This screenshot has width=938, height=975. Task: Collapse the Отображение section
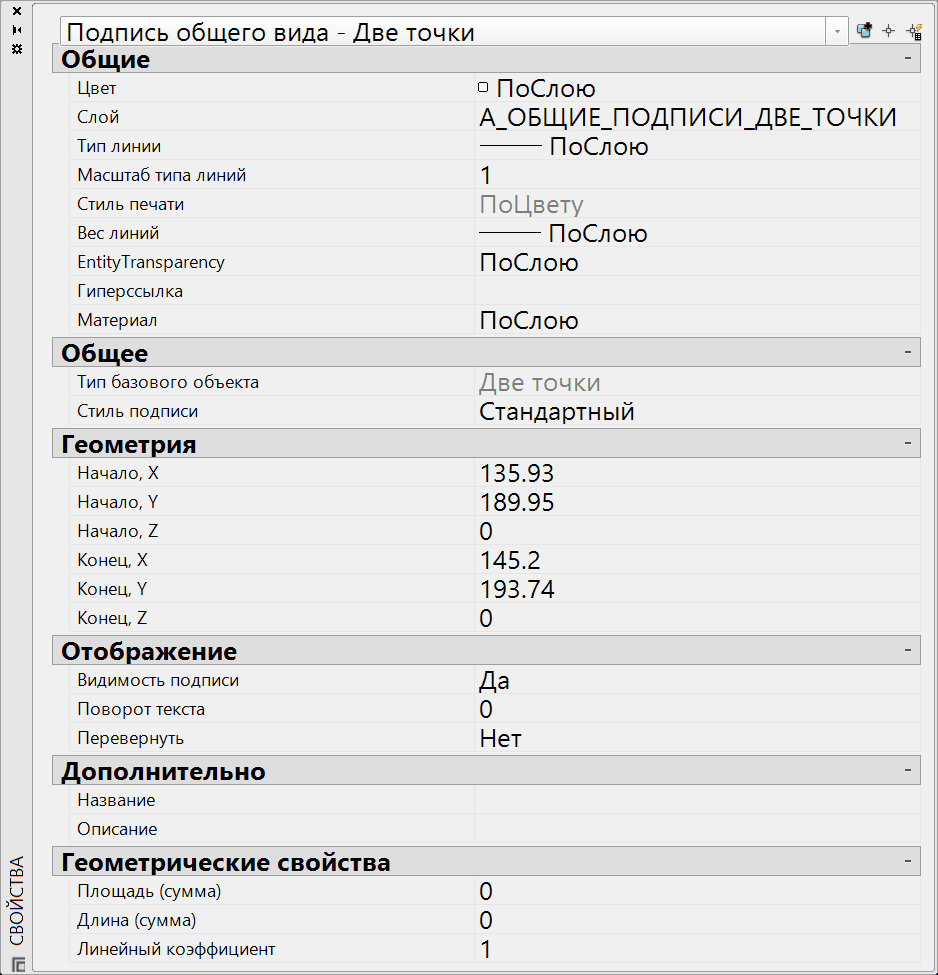coord(908,650)
